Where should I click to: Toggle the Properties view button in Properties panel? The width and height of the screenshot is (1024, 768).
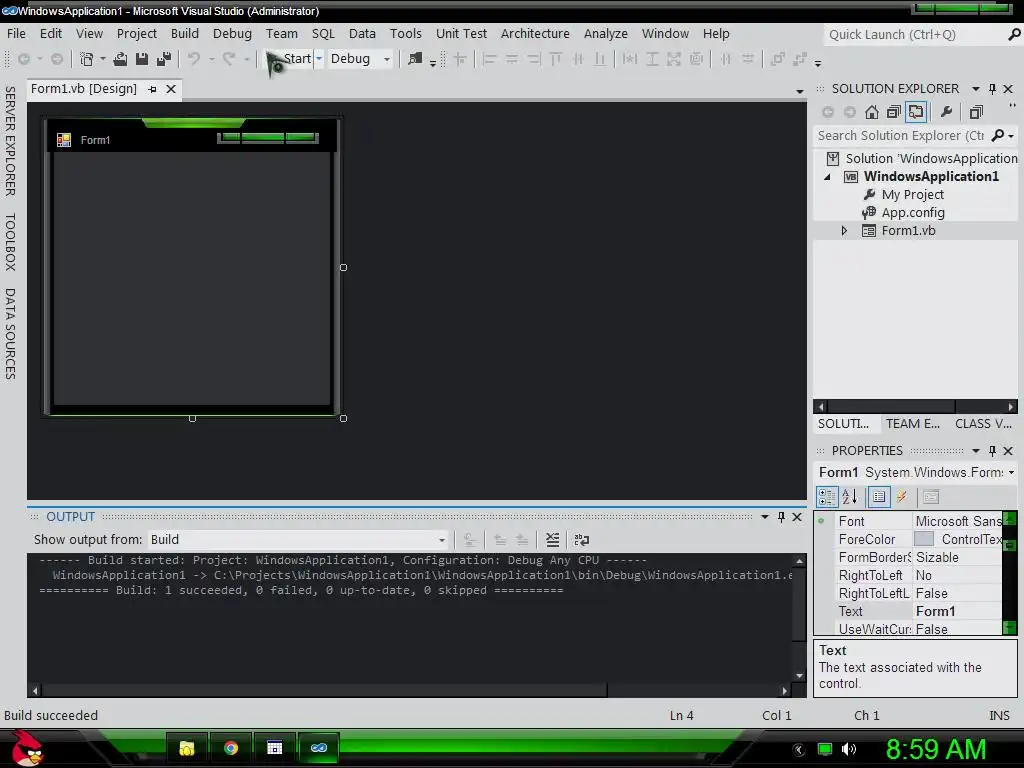(x=878, y=497)
